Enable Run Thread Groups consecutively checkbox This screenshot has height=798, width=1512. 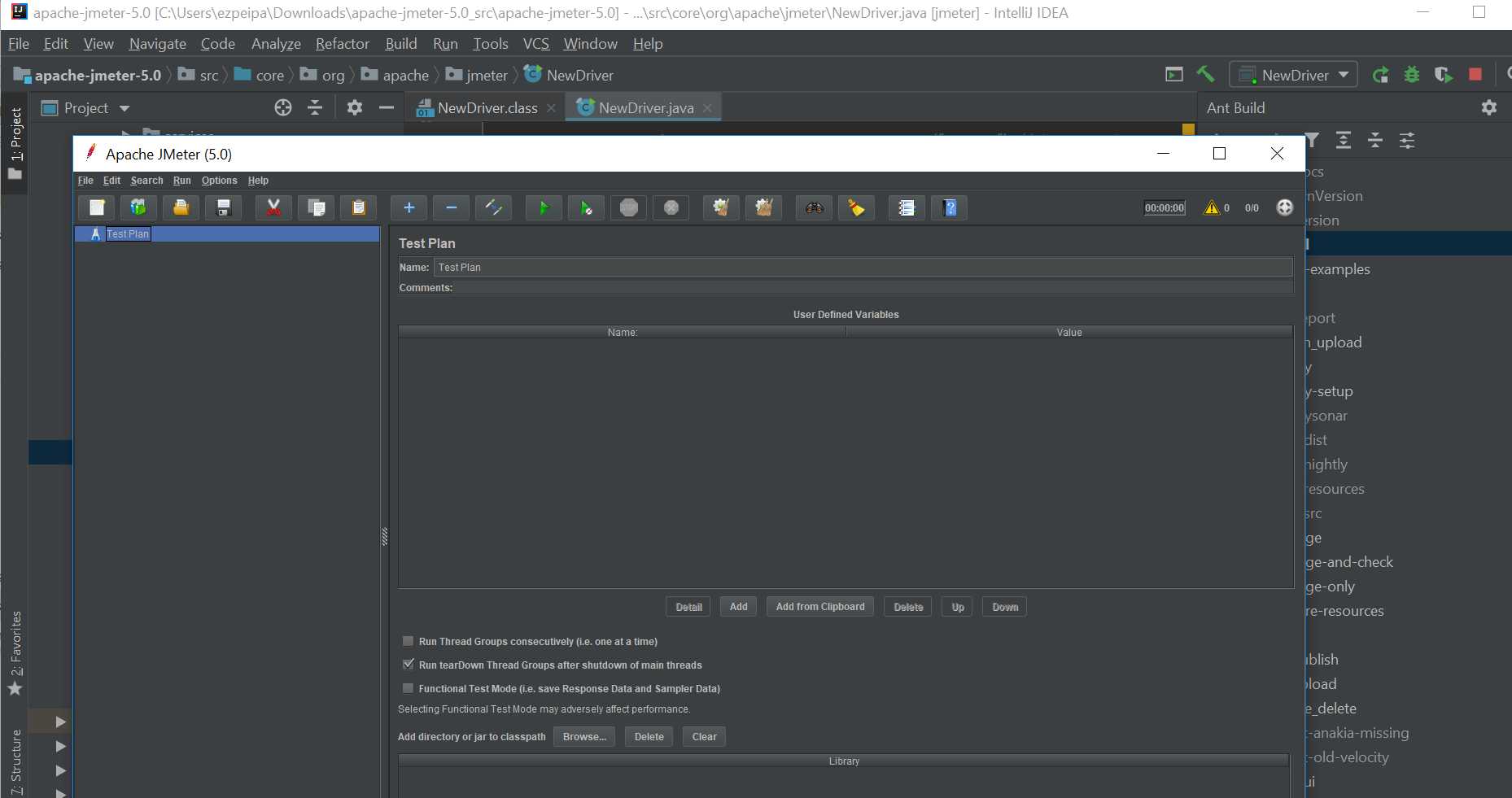coord(409,641)
